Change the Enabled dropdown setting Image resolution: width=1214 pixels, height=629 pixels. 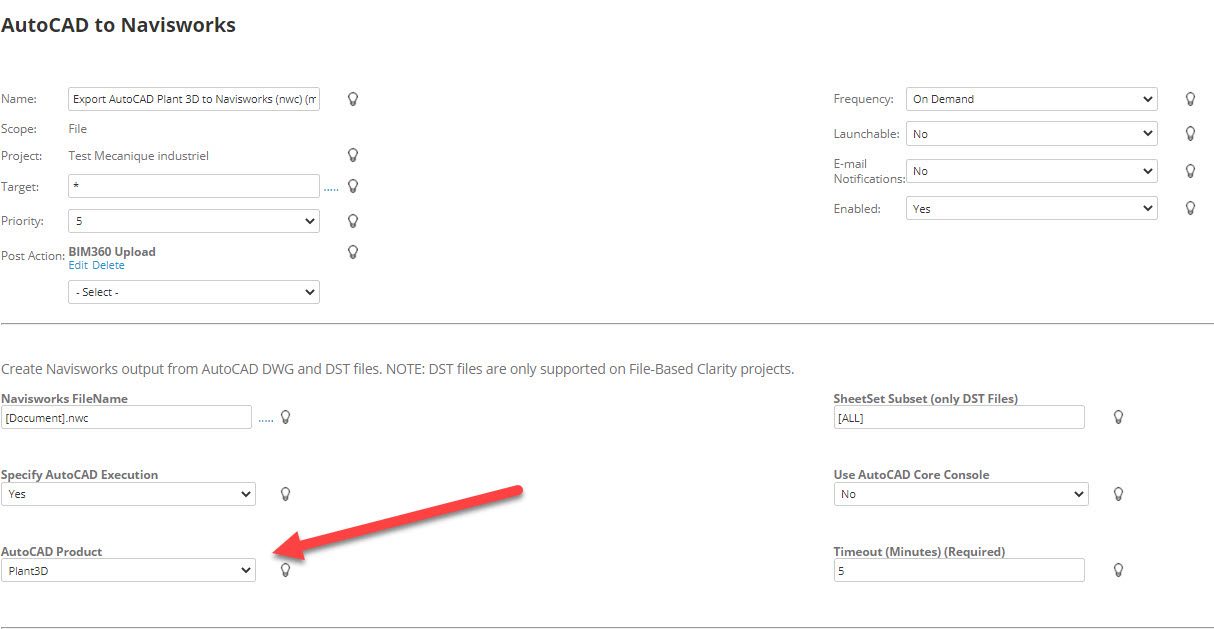(1031, 209)
